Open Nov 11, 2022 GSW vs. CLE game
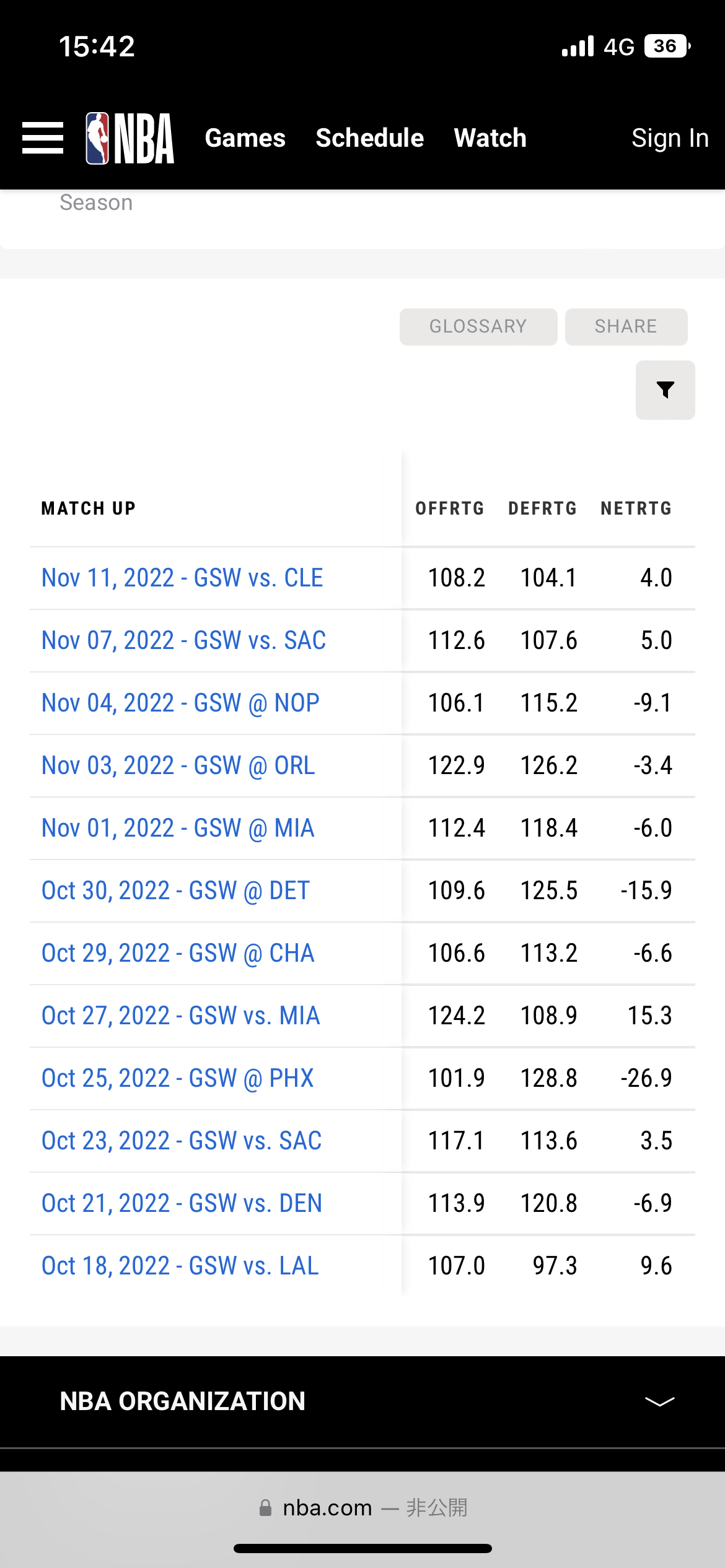This screenshot has height=1568, width=725. 182,578
